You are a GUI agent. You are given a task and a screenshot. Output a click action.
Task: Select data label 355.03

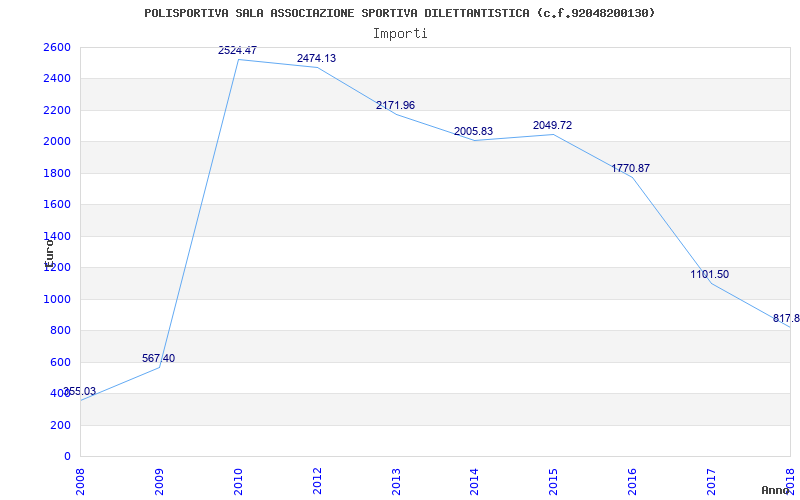click(79, 392)
